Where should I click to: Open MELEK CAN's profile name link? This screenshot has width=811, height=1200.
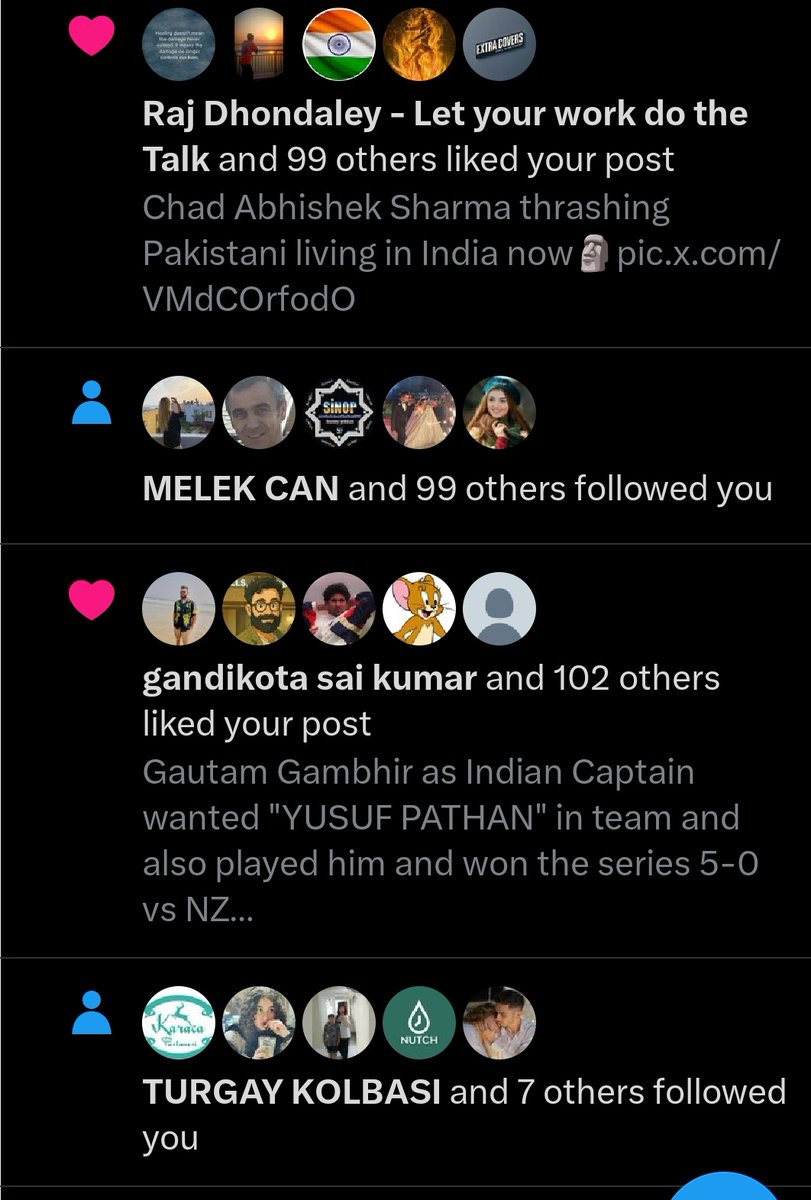click(x=241, y=489)
